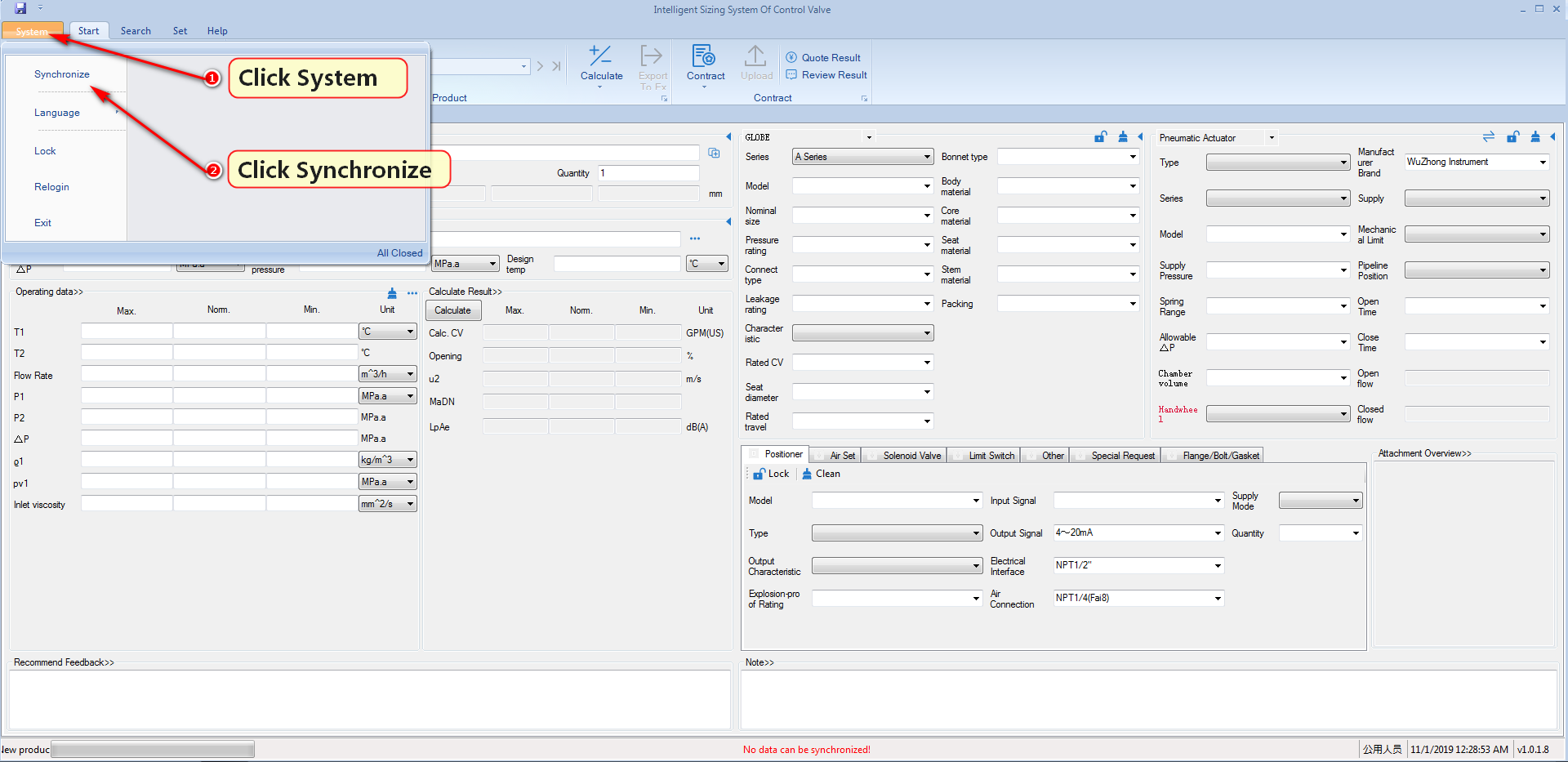Click the Lock toggle in Positioner toolbar
The image size is (1568, 762).
[770, 474]
